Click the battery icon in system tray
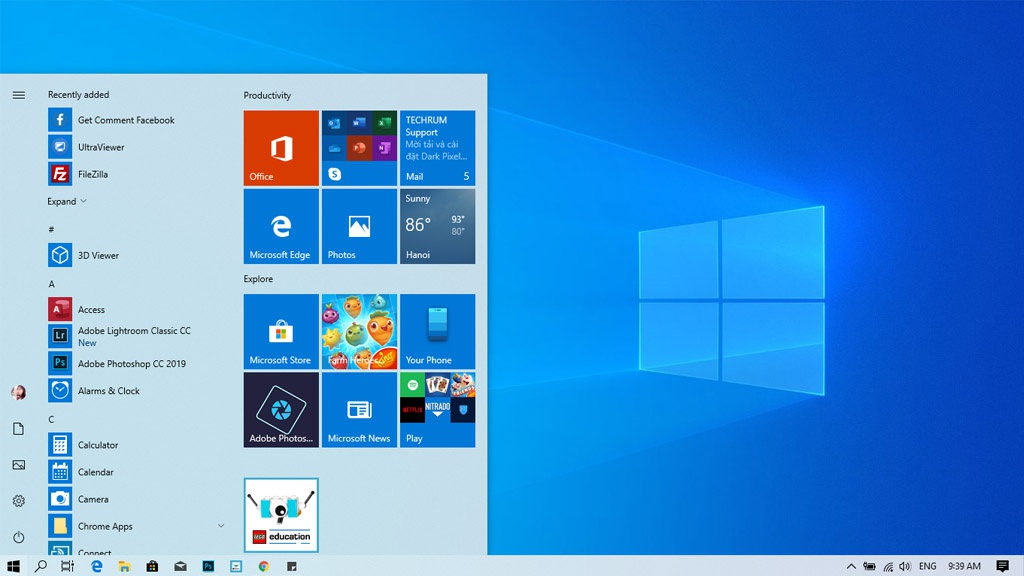The image size is (1024, 576). pos(869,566)
